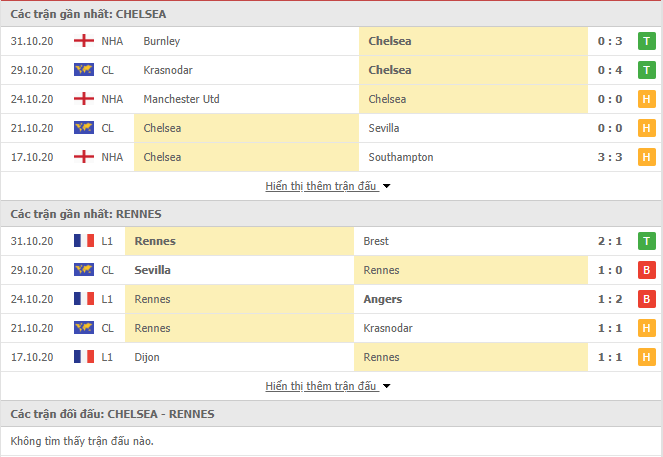Select the Các trận gần nhất: RENNES header
663x457 pixels.
[x=86, y=214]
